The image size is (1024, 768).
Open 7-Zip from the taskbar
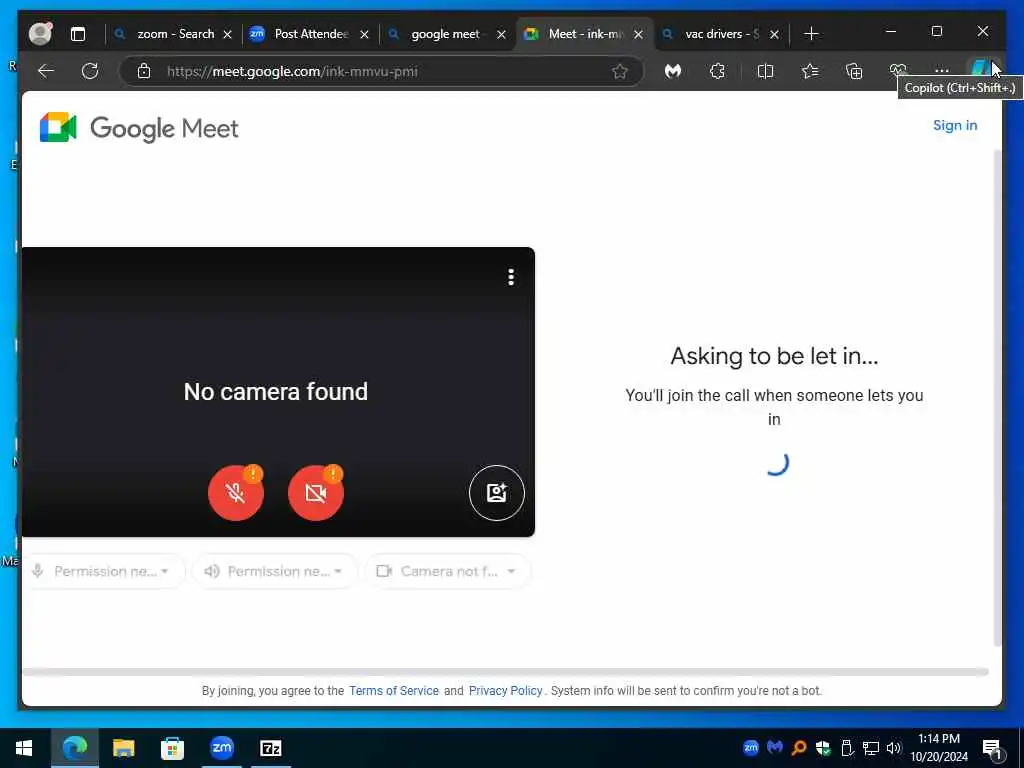coord(270,748)
